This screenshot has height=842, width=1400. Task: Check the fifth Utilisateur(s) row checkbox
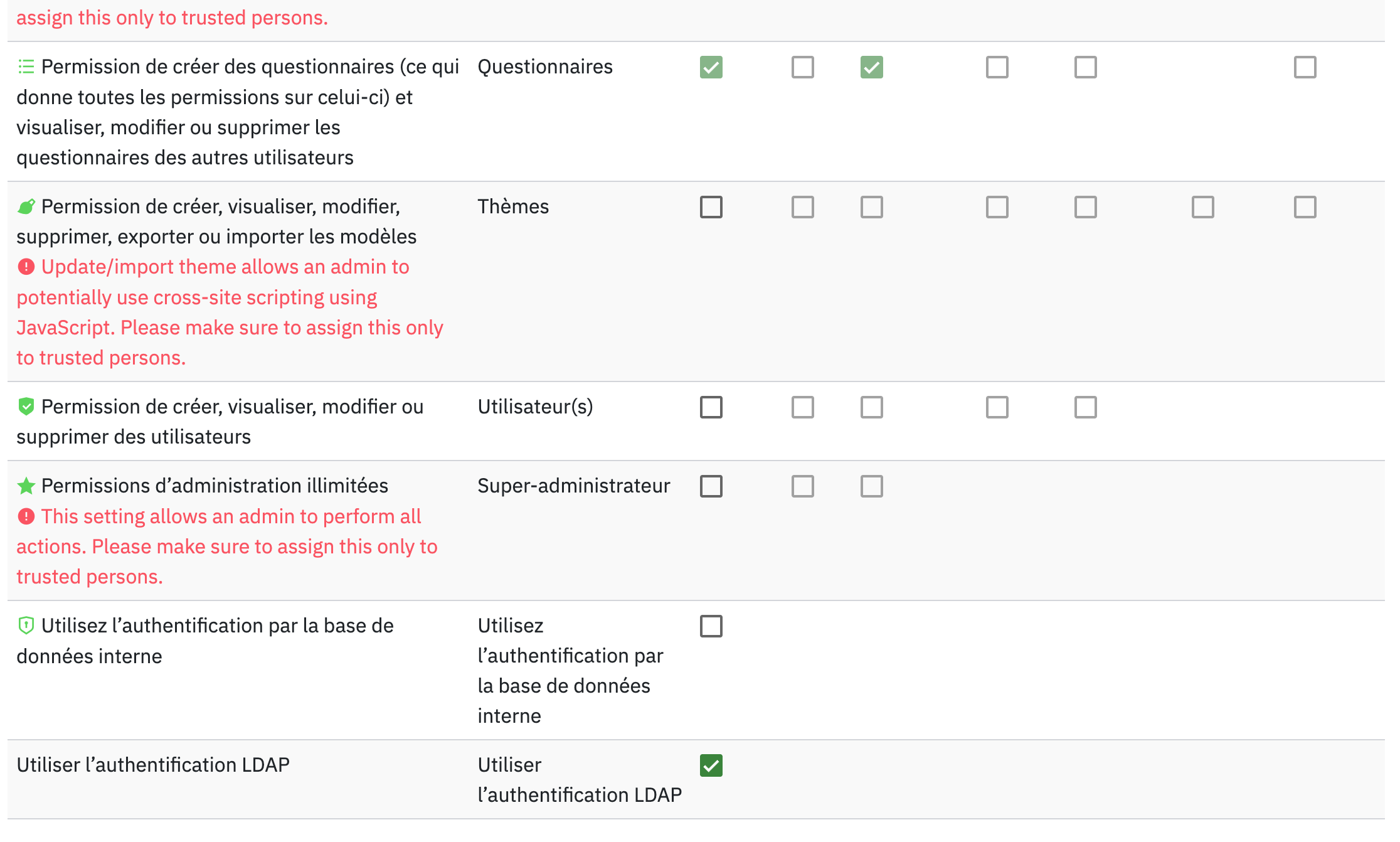pyautogui.click(x=1085, y=407)
